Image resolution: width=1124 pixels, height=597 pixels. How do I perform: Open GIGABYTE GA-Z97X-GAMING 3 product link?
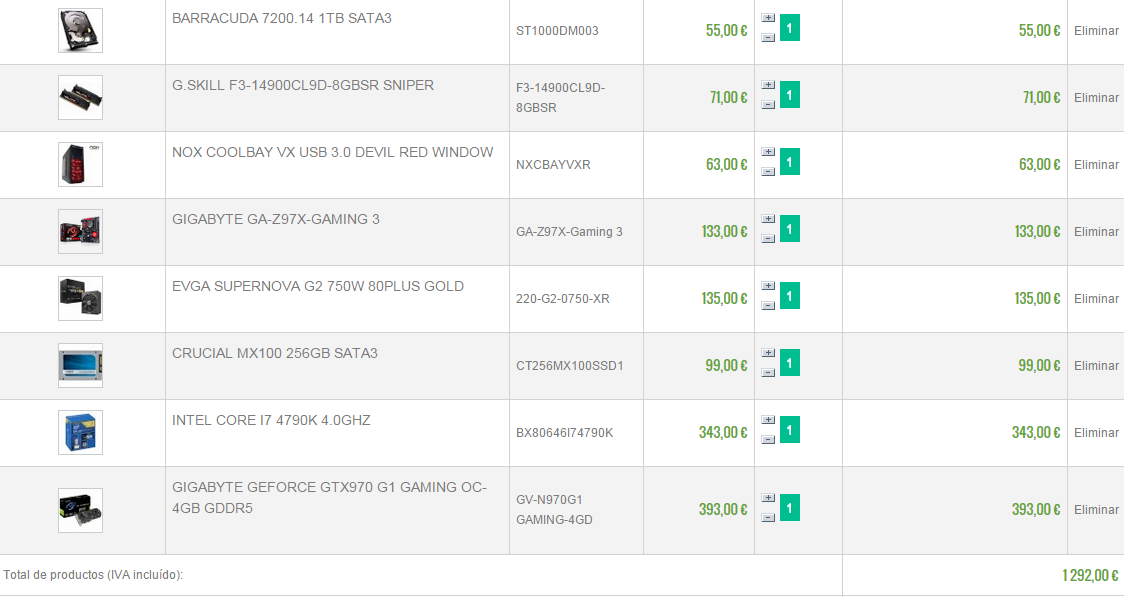pyautogui.click(x=276, y=219)
